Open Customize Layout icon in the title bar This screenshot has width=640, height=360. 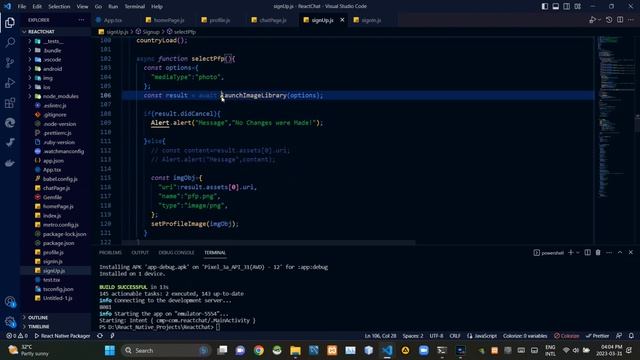pyautogui.click(x=578, y=7)
